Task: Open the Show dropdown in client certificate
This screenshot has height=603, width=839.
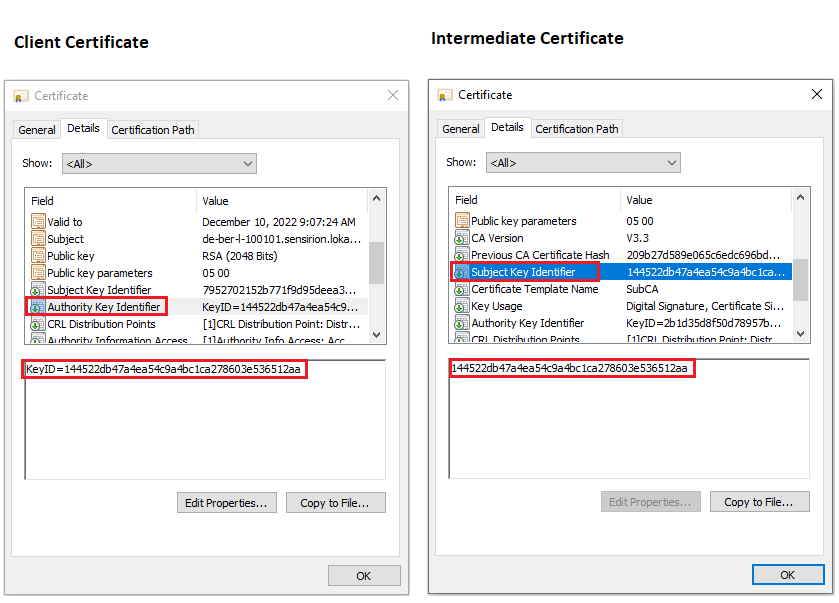Action: (159, 164)
